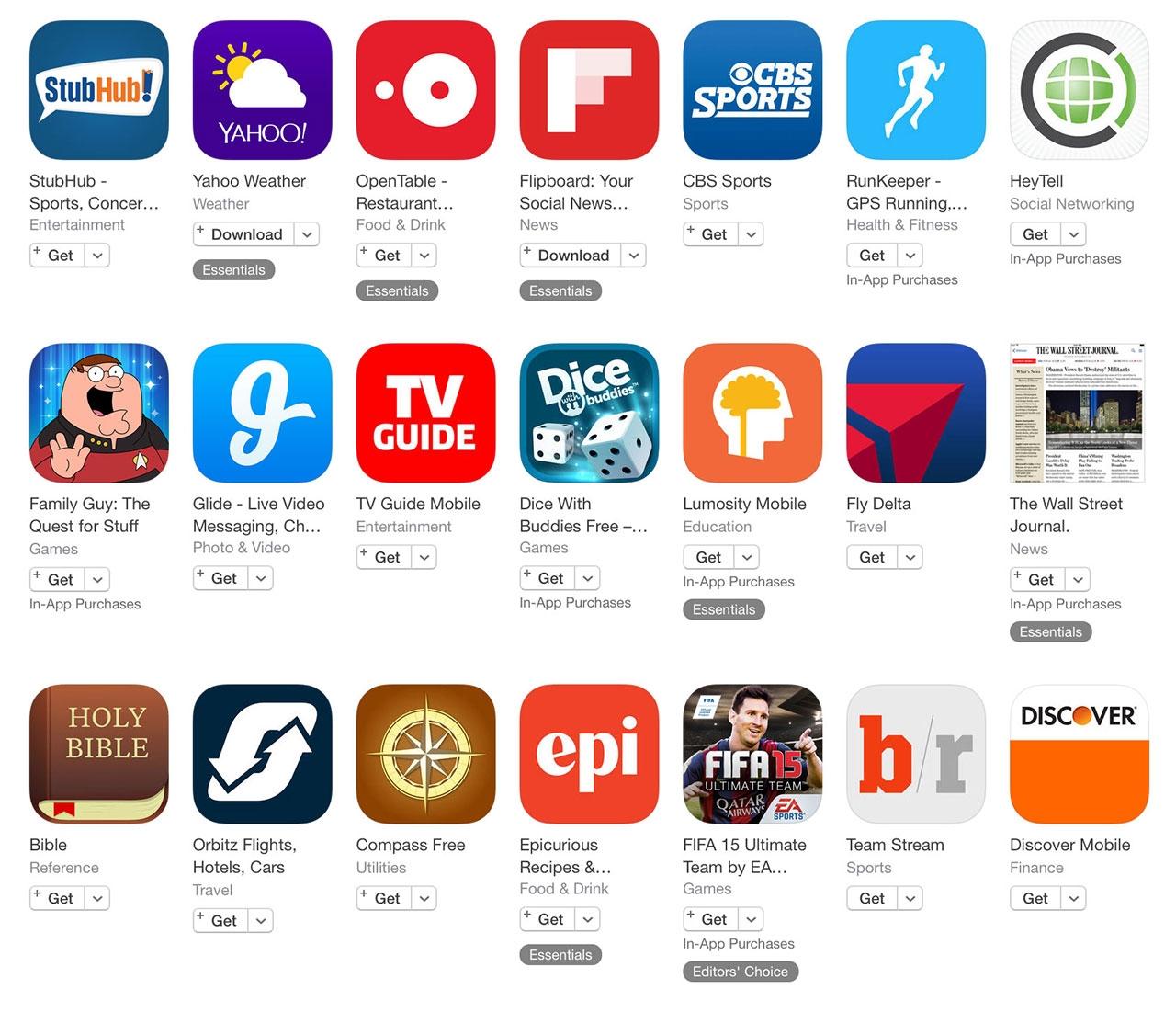
Task: Expand dropdown arrow beside Discover Mobile Get
Action: [1073, 898]
